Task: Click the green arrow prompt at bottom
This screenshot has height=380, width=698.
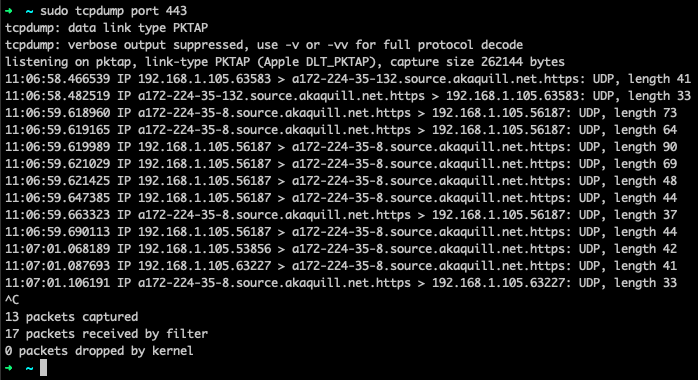Action: pos(8,368)
